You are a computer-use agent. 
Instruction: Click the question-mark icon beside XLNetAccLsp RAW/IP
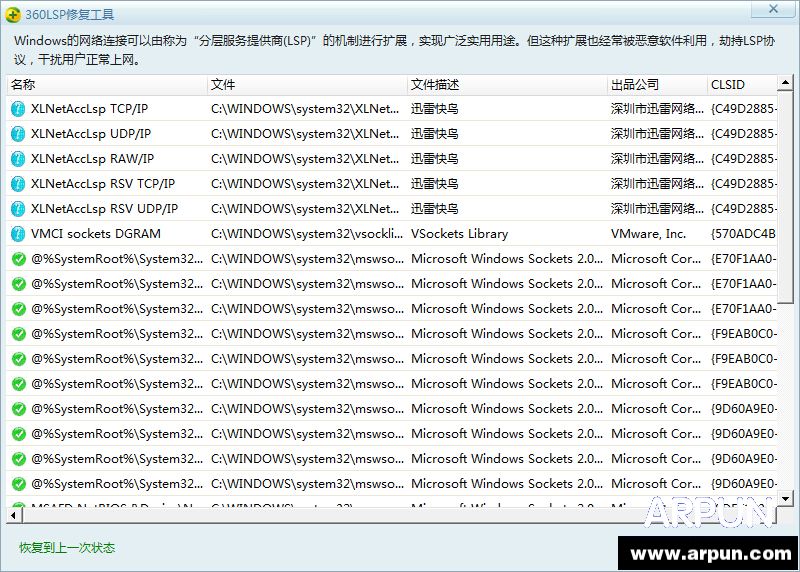18,159
